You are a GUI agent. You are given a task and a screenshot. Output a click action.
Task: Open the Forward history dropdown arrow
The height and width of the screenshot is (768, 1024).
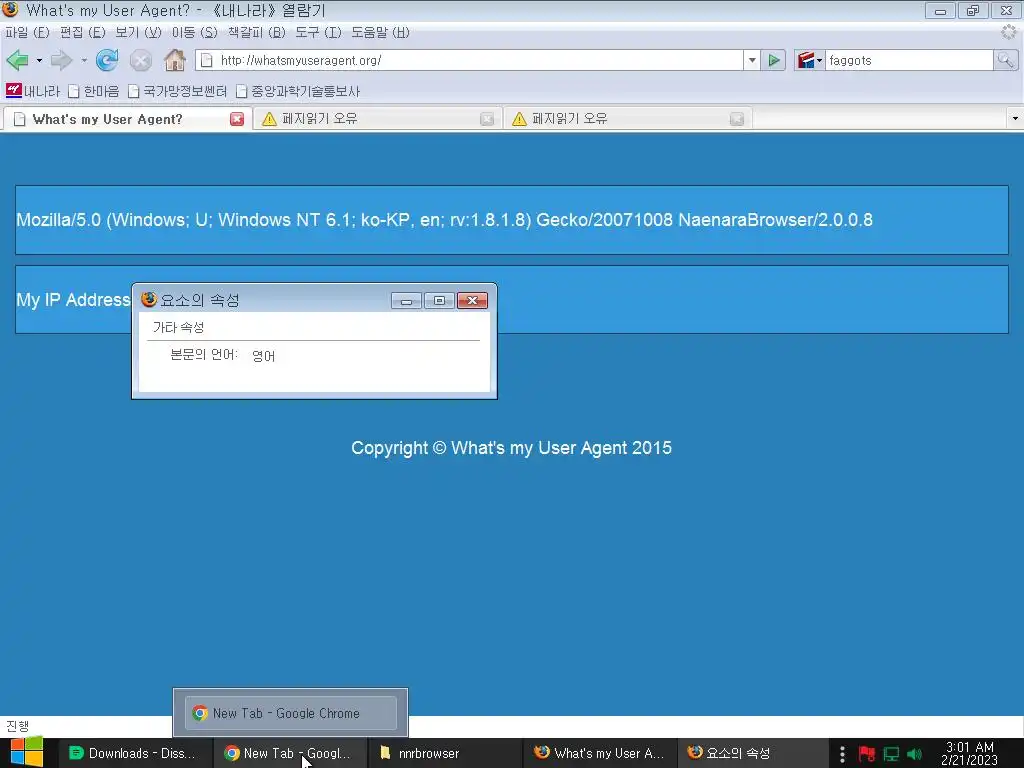point(84,61)
